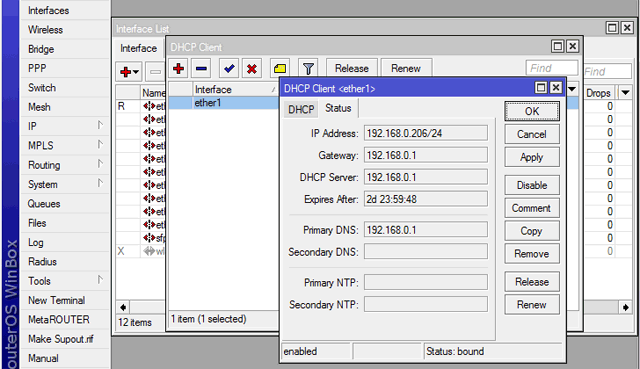640x369 pixels.
Task: Open Interfaces in sidebar menu
Action: coord(49,11)
